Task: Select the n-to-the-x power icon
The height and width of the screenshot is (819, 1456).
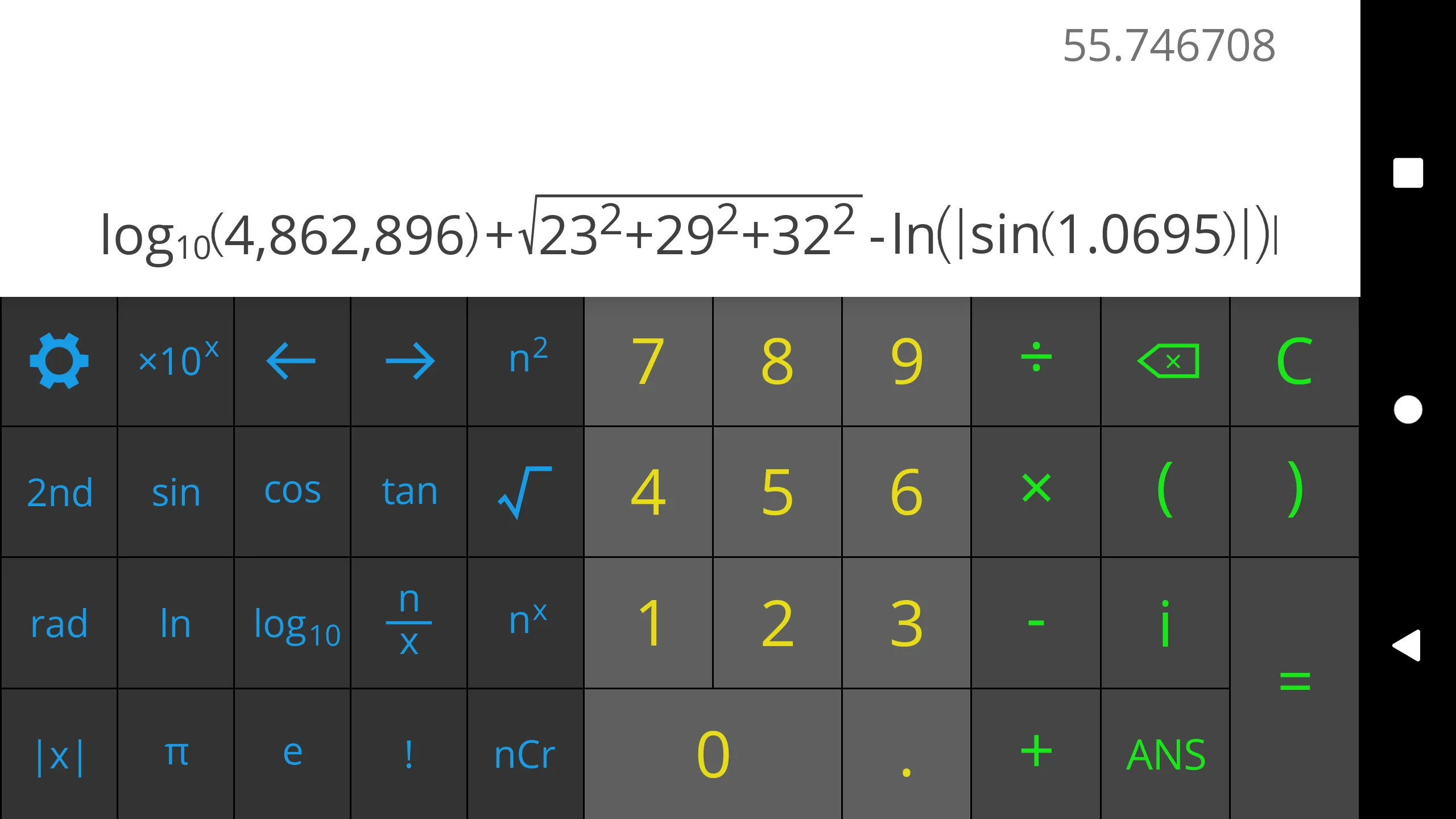Action: pos(524,622)
